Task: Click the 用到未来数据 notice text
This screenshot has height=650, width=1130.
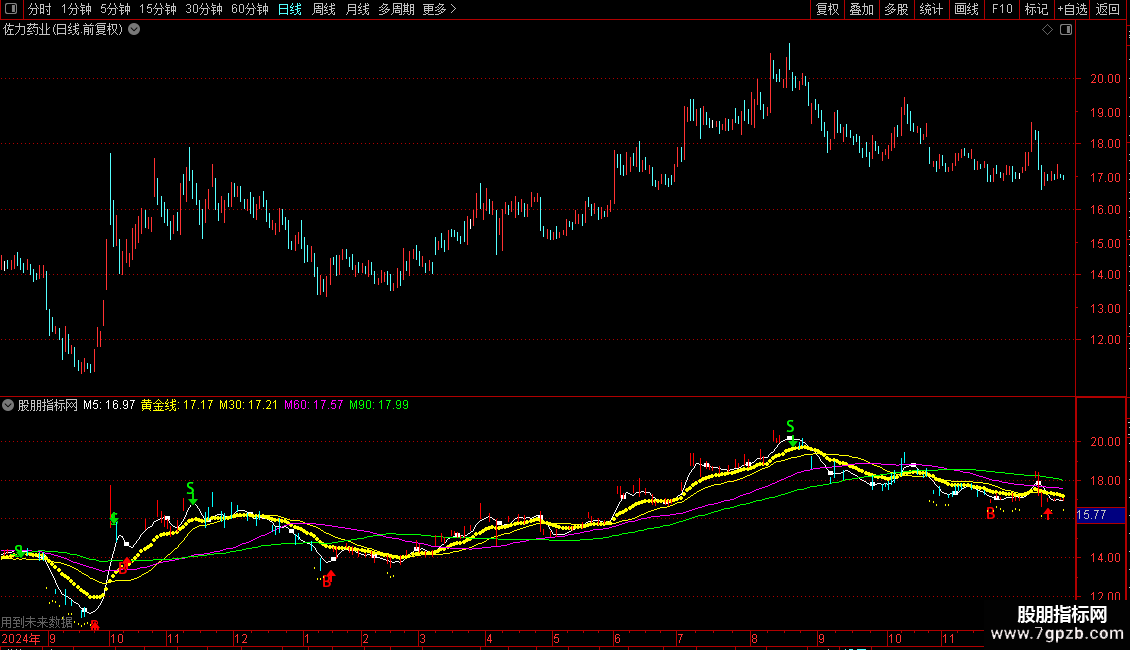Action: click(37, 622)
